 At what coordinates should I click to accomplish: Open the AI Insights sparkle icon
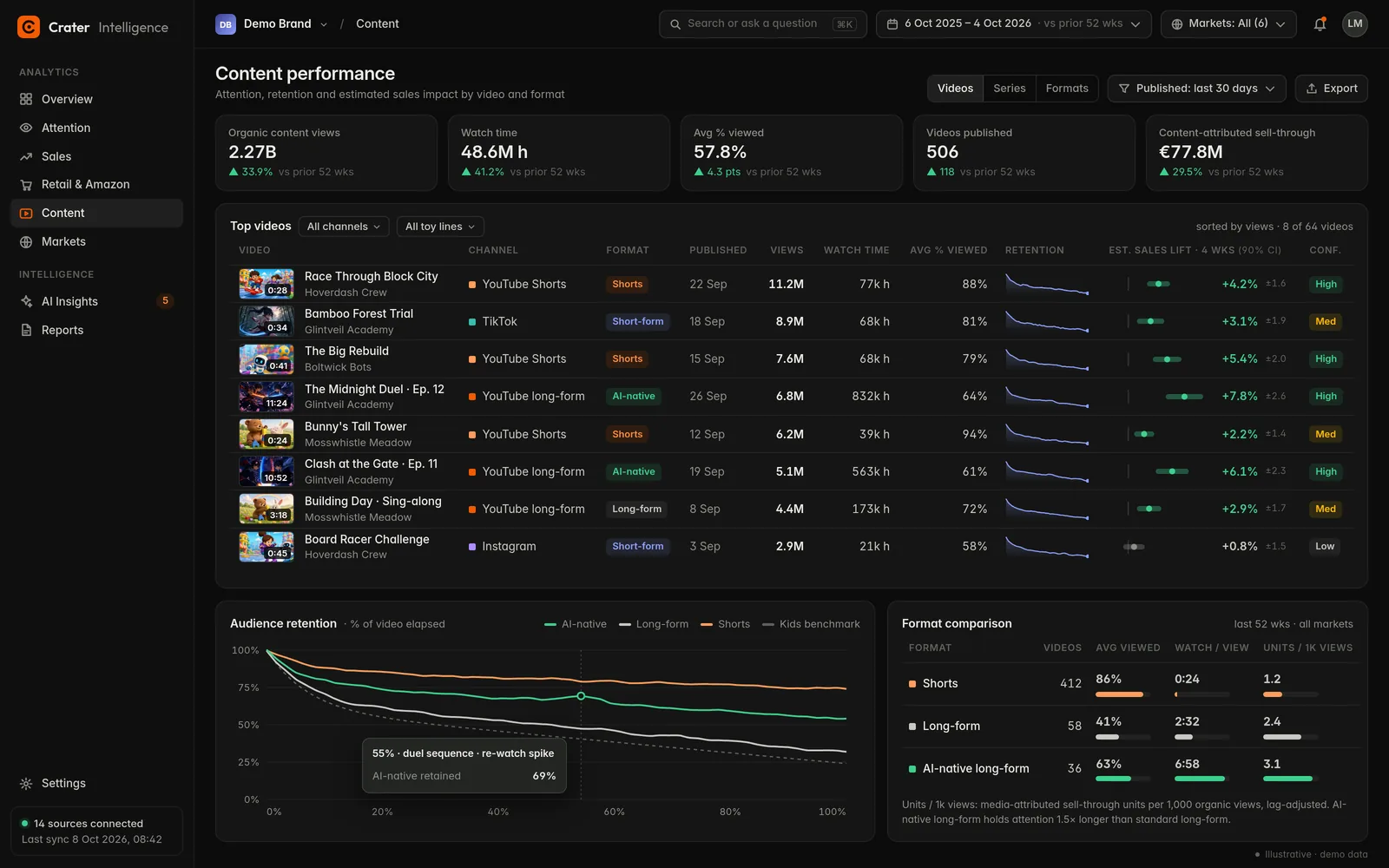pos(26,301)
